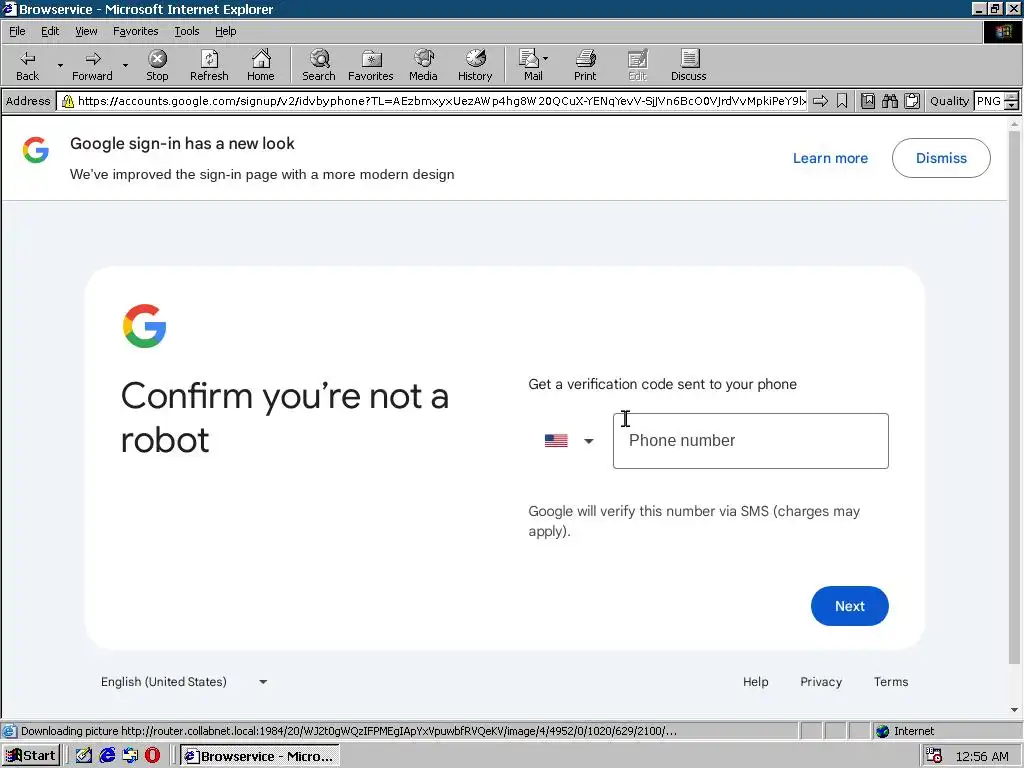The image size is (1024, 768).
Task: Click the system tray icon beside the clock
Action: coord(935,756)
